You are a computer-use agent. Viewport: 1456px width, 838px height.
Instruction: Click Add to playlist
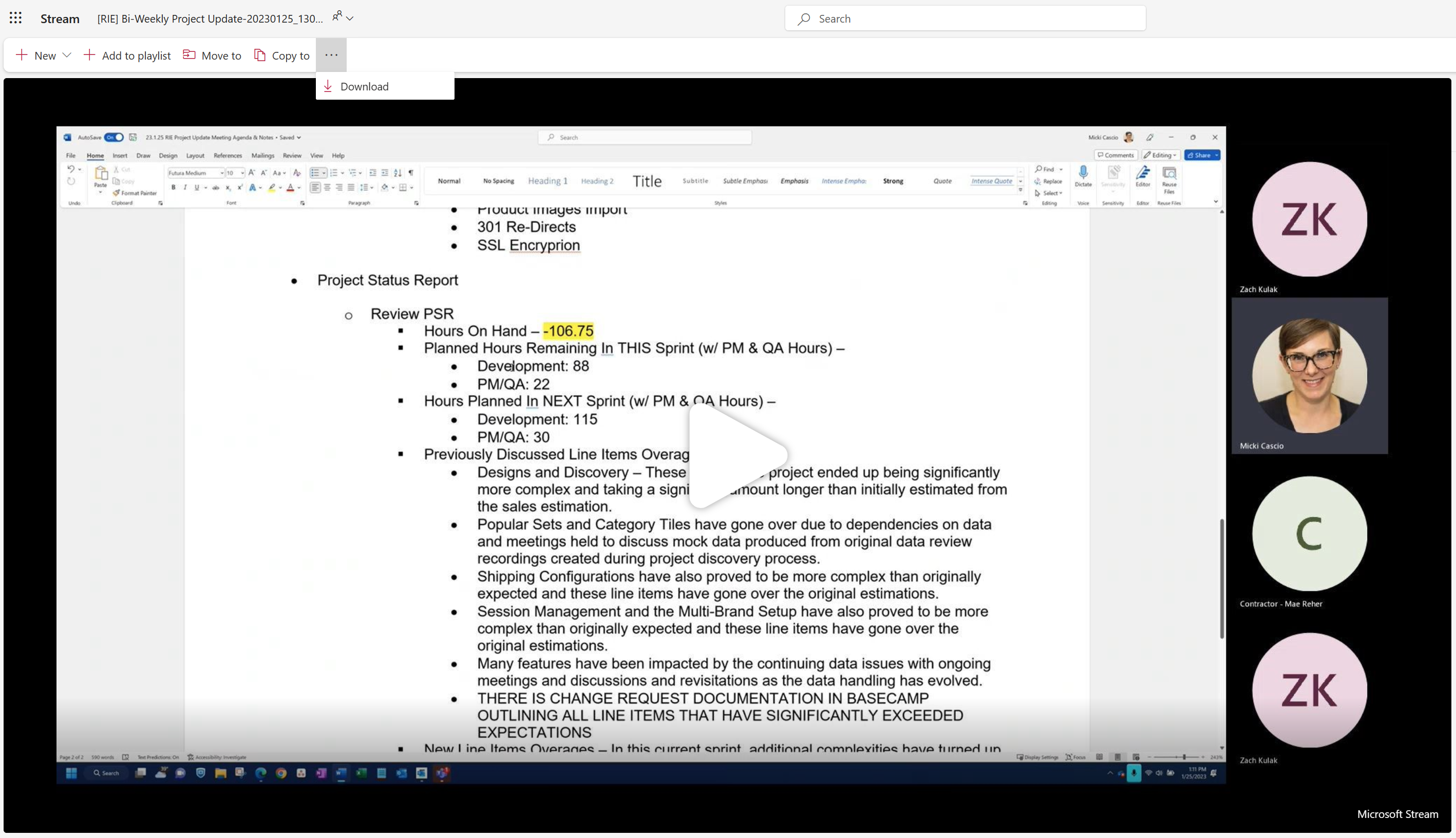pos(127,55)
